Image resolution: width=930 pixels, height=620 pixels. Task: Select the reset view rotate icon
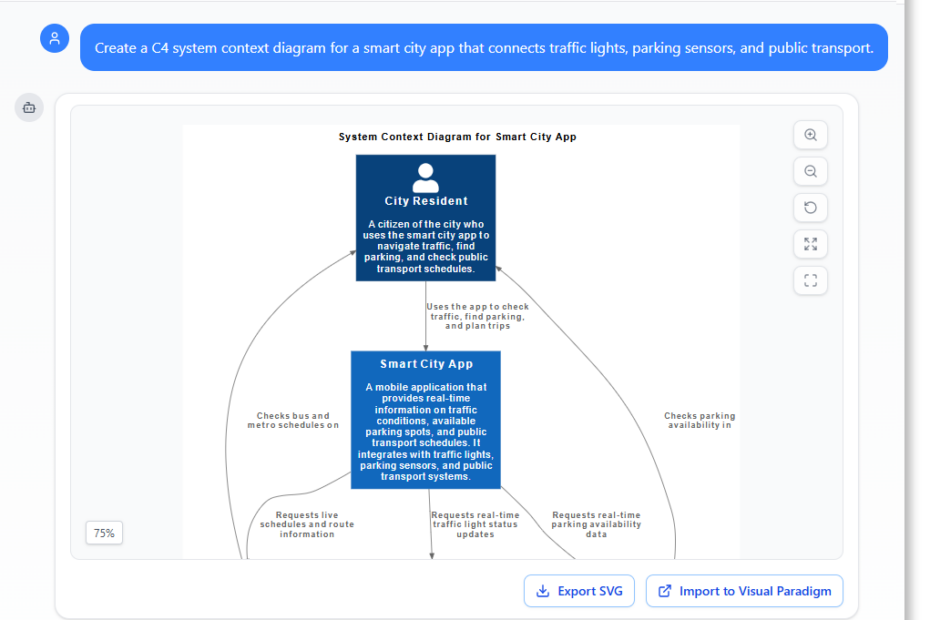(x=810, y=207)
